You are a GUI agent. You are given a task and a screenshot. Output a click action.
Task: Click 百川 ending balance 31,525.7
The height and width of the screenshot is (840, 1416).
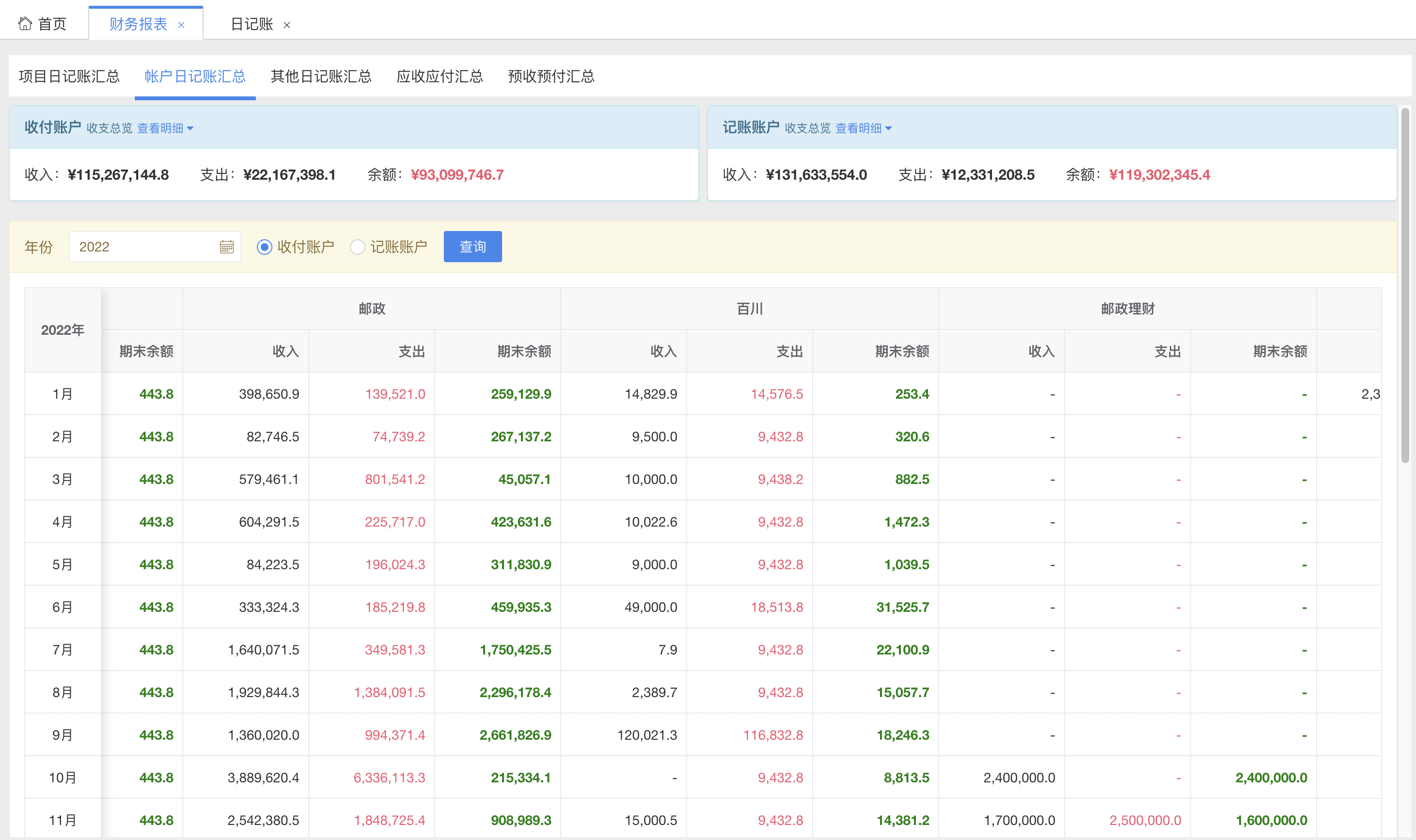click(x=902, y=607)
